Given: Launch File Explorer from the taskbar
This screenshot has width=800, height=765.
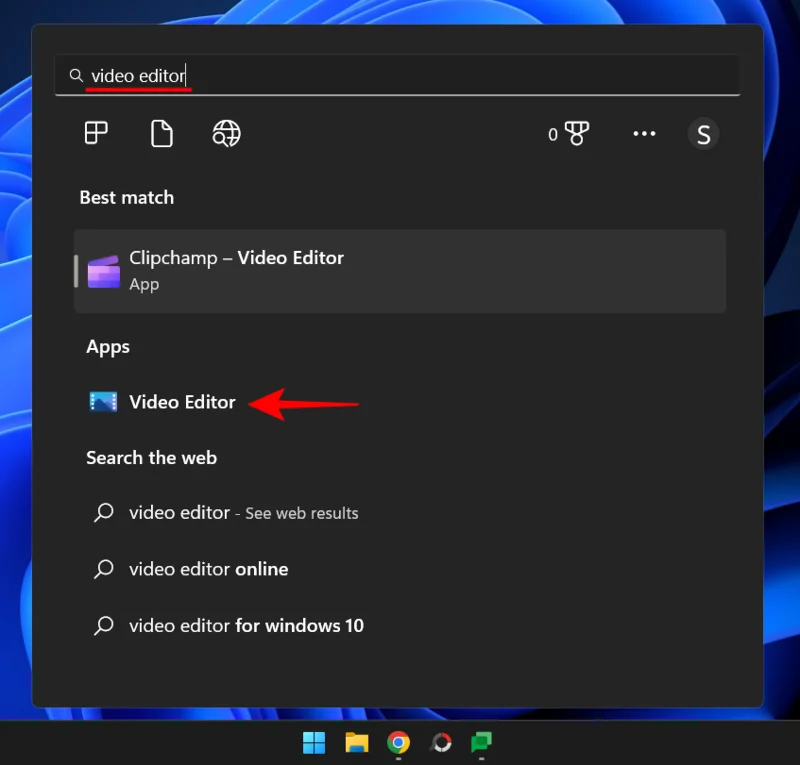Looking at the screenshot, I should tap(356, 742).
